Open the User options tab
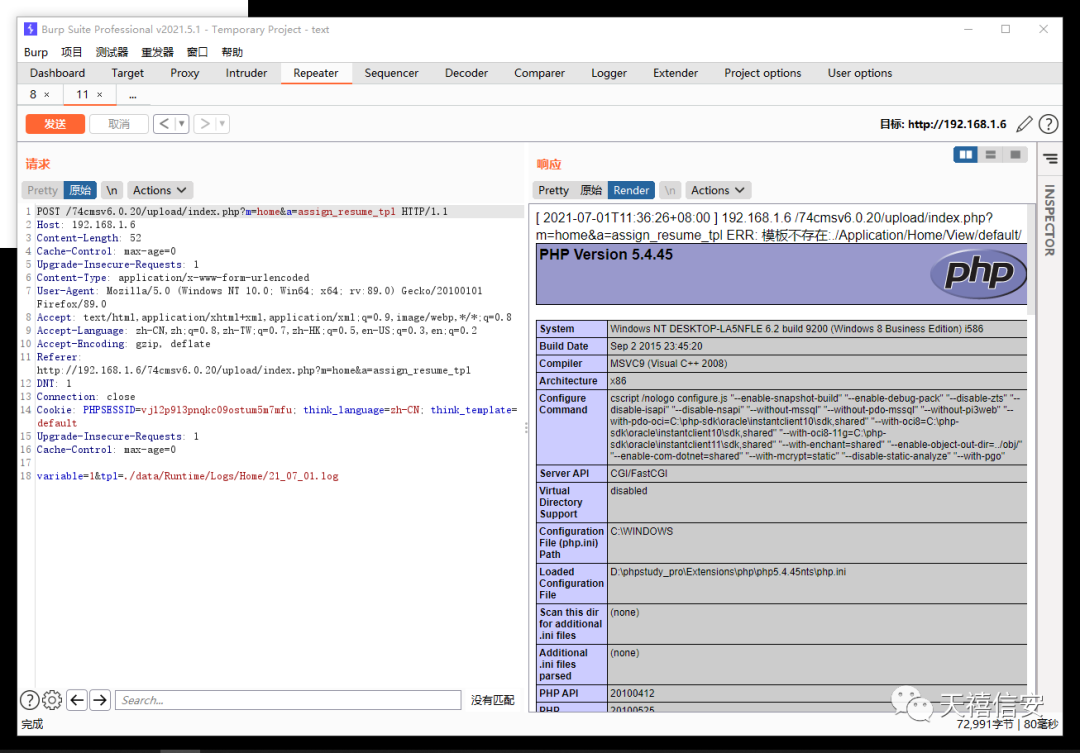The width and height of the screenshot is (1080, 753). [860, 73]
